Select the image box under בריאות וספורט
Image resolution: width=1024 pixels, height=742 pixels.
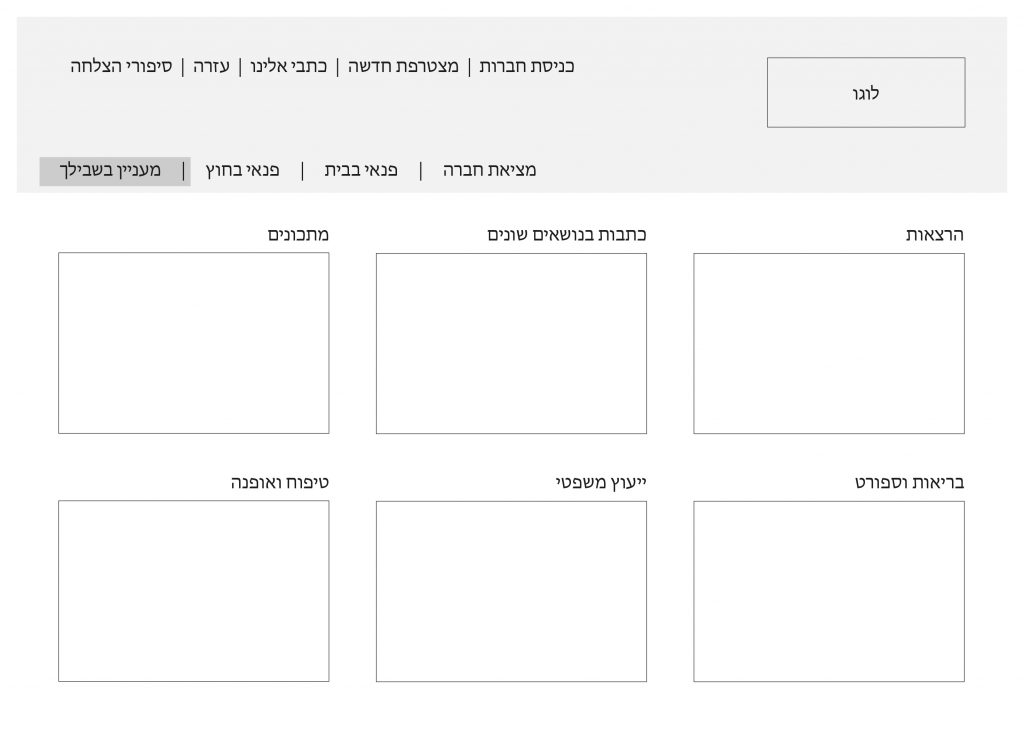tap(829, 591)
